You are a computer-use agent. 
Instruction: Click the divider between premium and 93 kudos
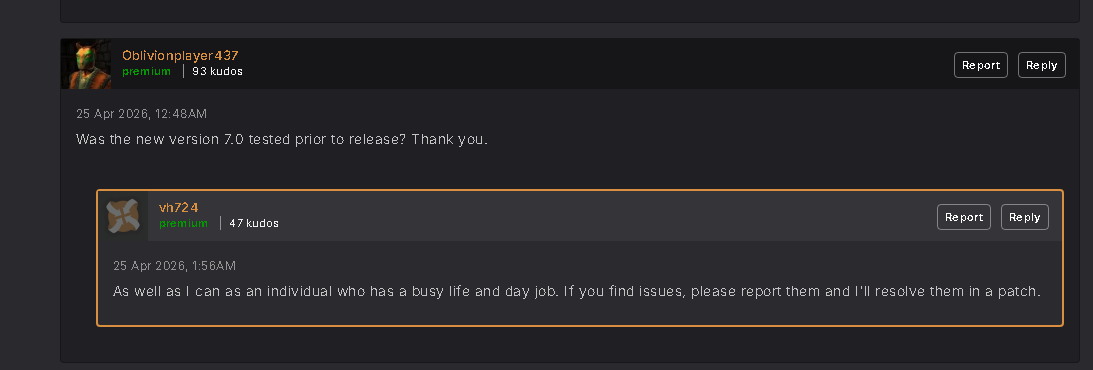[x=183, y=71]
